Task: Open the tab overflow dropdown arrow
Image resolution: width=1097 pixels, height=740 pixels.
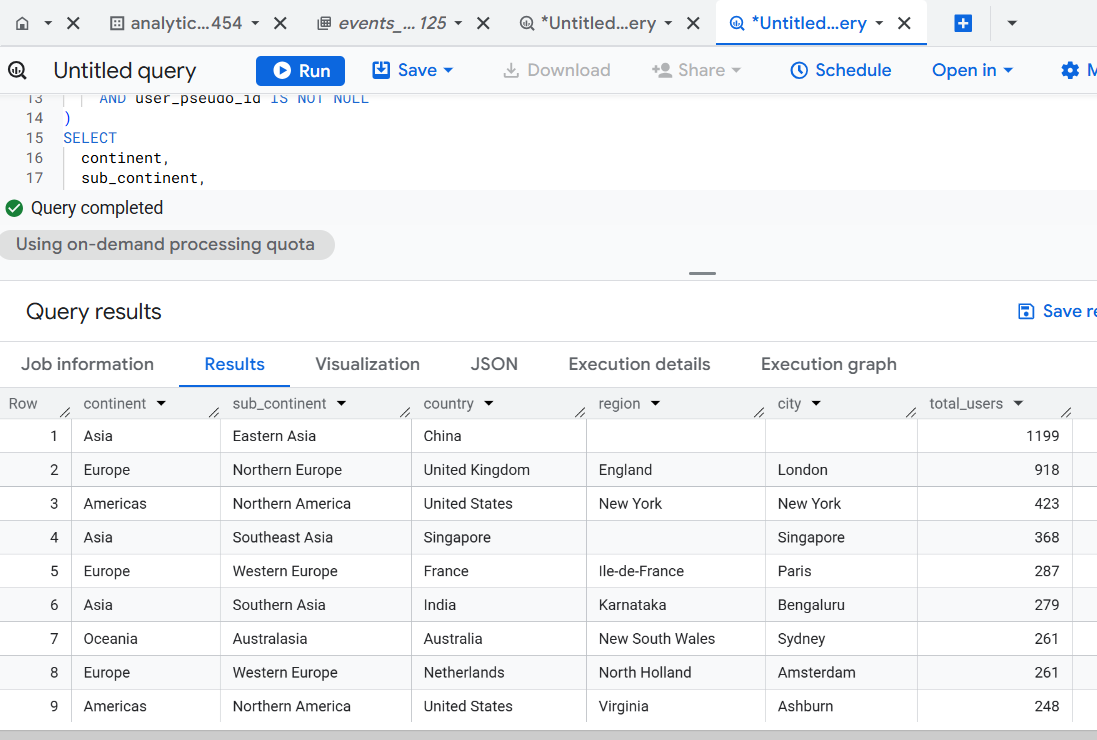Action: [1012, 23]
